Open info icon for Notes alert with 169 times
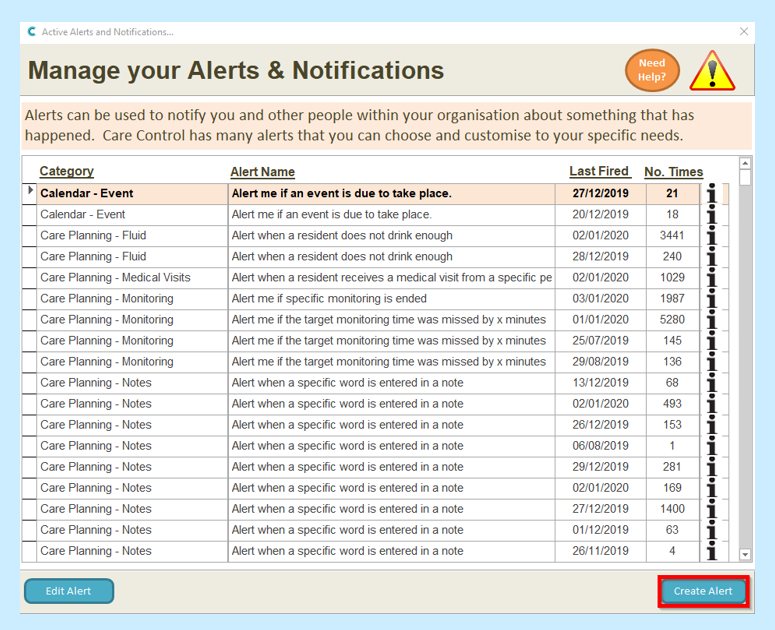This screenshot has width=775, height=630. [x=712, y=488]
